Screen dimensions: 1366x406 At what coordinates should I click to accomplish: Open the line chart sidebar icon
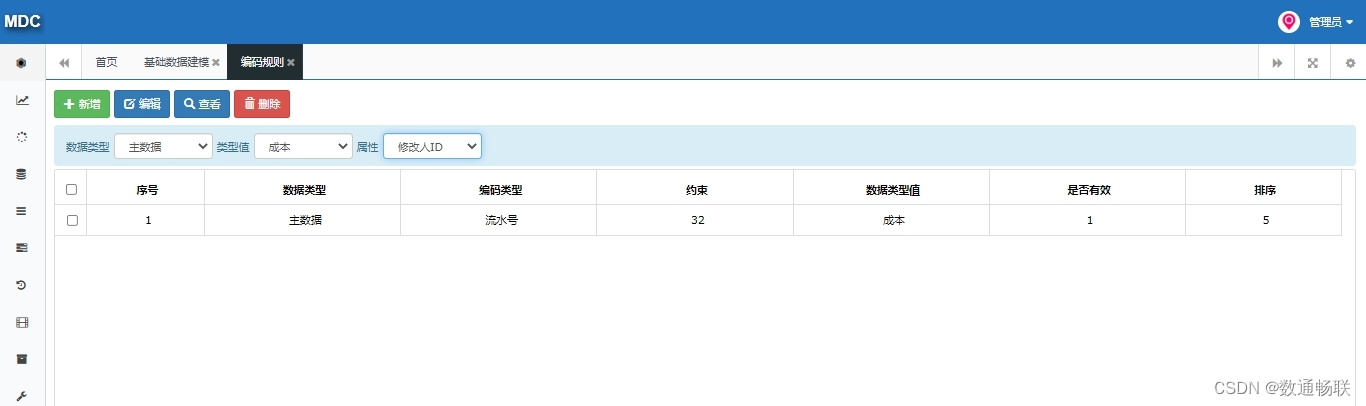click(x=22, y=100)
